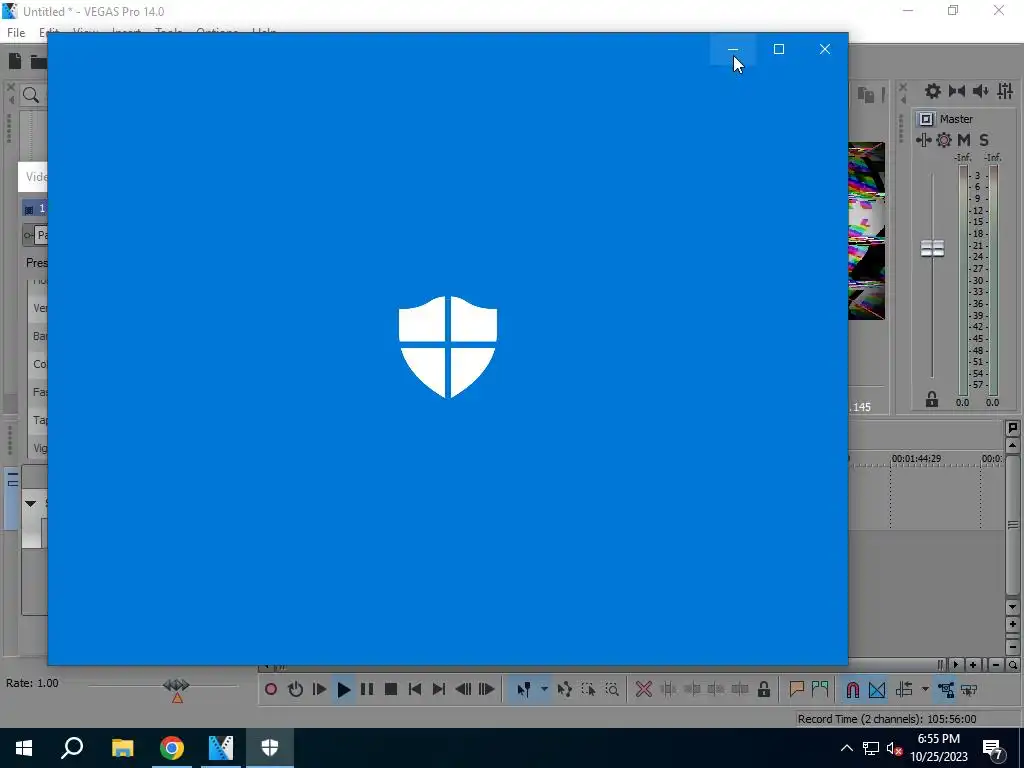Click timeline vertical scrollbar down arrow
This screenshot has width=1024, height=768.
(x=1012, y=607)
